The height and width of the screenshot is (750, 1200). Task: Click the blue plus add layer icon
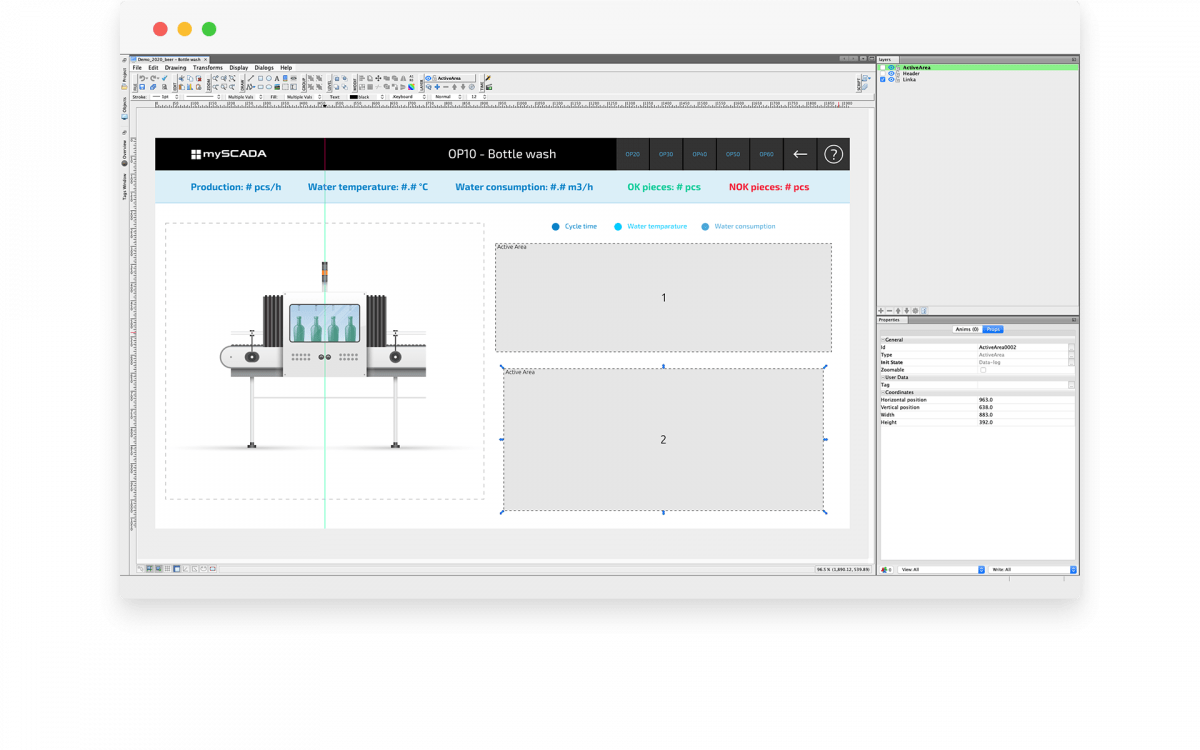[x=437, y=87]
